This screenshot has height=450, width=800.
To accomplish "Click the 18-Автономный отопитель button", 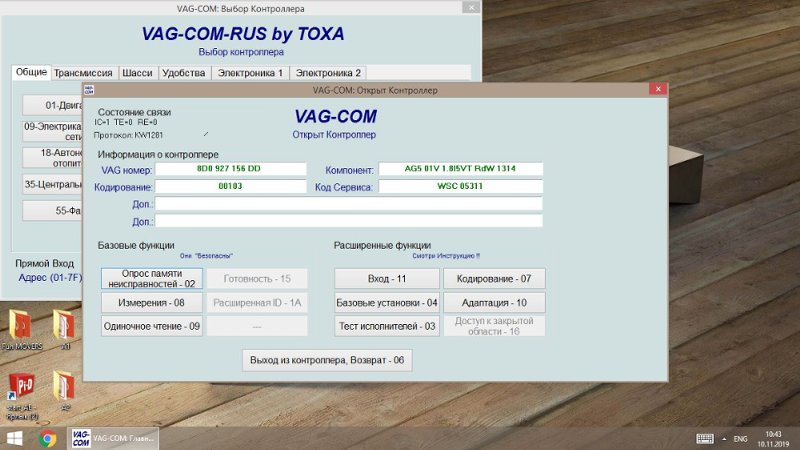I will pyautogui.click(x=53, y=158).
